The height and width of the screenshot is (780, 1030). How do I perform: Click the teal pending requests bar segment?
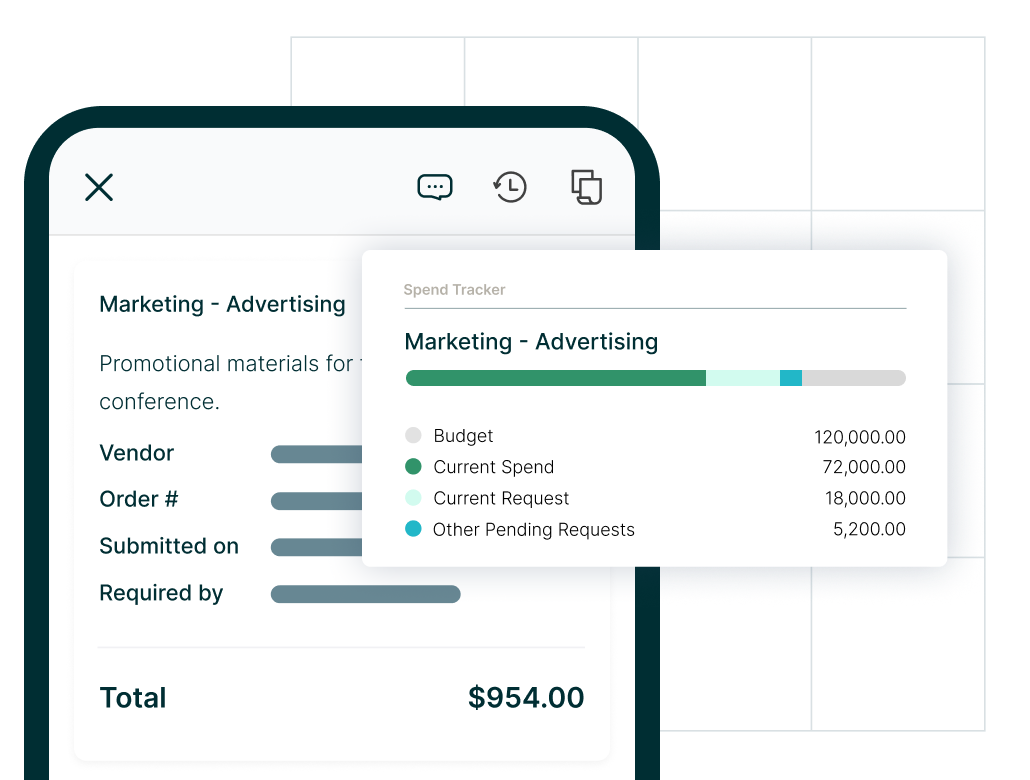[x=791, y=378]
